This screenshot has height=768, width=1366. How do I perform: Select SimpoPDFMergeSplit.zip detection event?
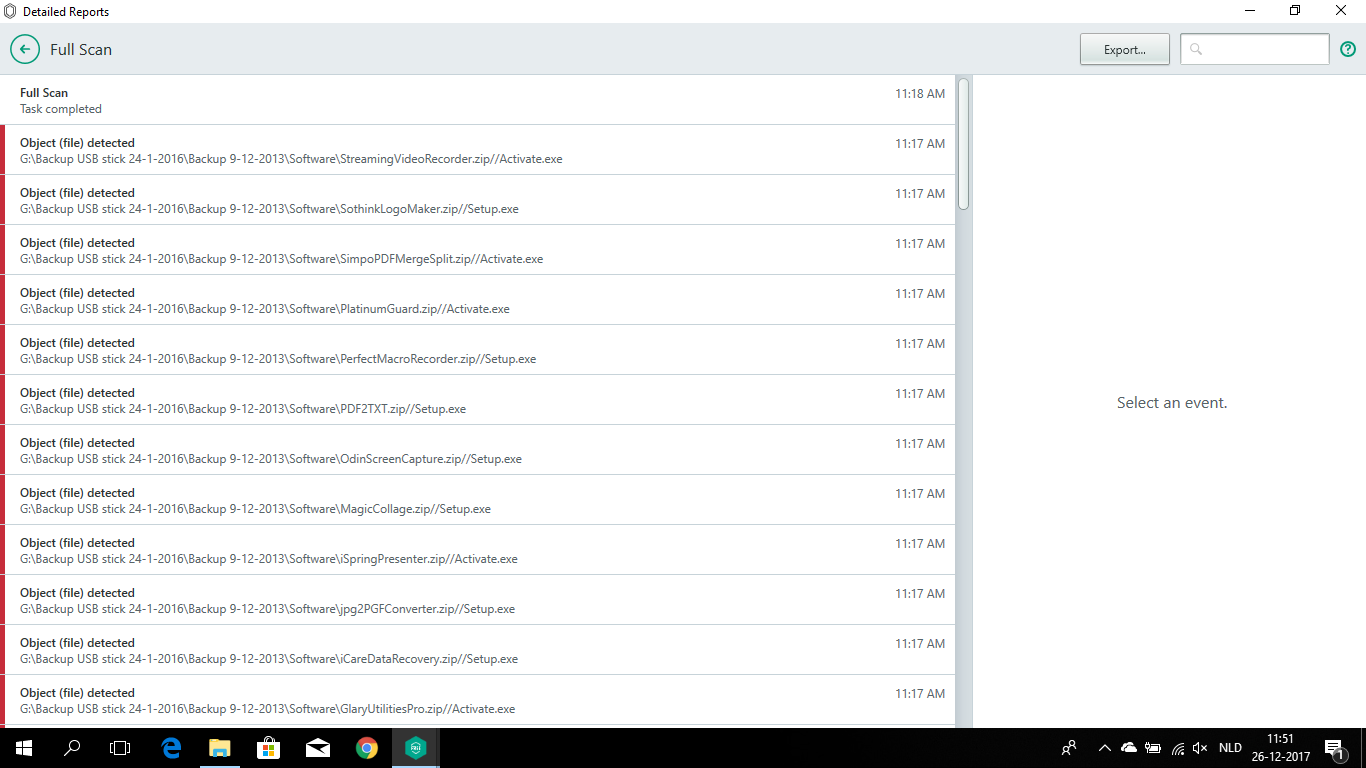tap(478, 250)
